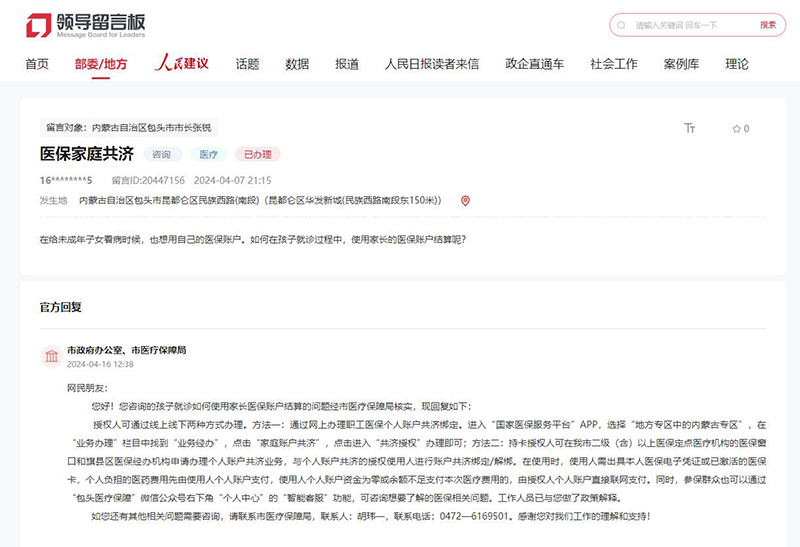Click the 咨询 tag
Viewport: 800px width, 547px height.
pyautogui.click(x=162, y=154)
